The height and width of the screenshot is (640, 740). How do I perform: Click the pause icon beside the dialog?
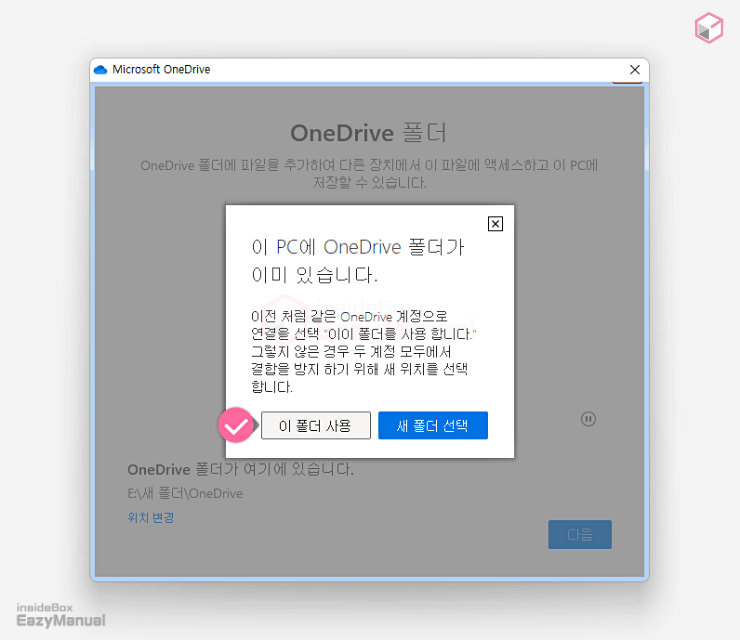click(x=588, y=419)
